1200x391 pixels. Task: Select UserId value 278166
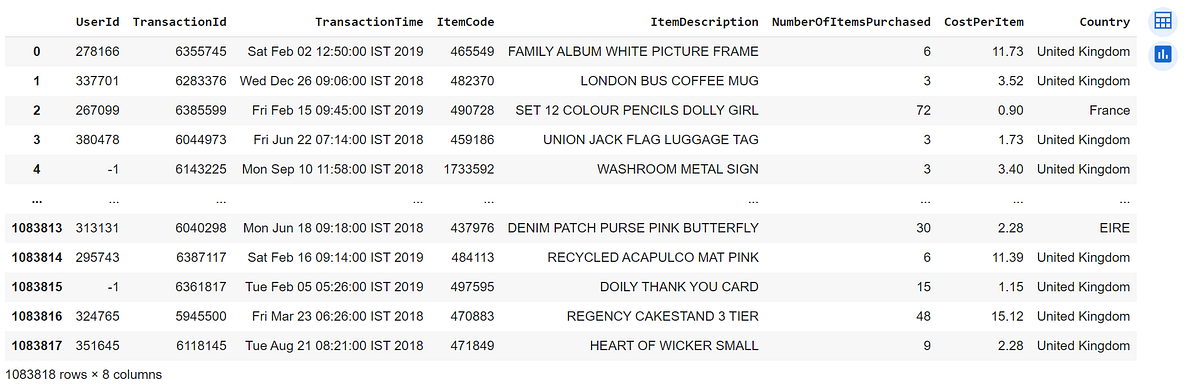98,51
